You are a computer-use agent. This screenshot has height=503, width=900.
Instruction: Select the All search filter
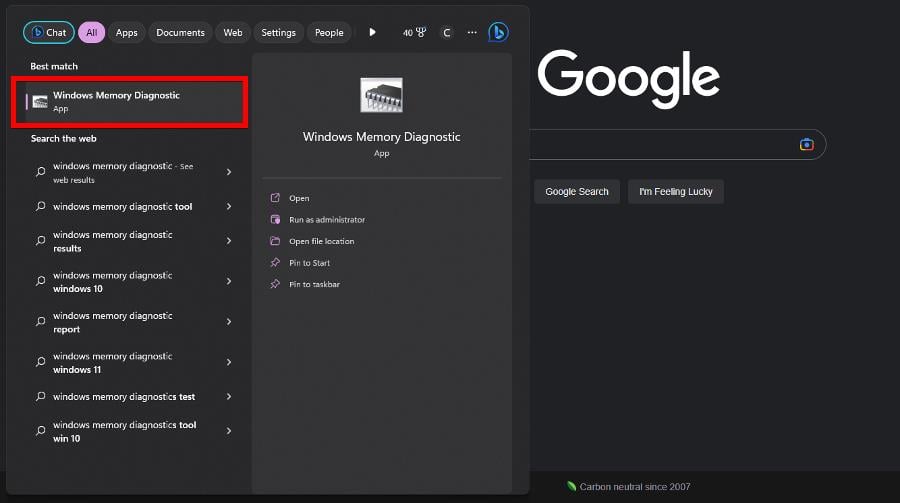[x=92, y=33]
